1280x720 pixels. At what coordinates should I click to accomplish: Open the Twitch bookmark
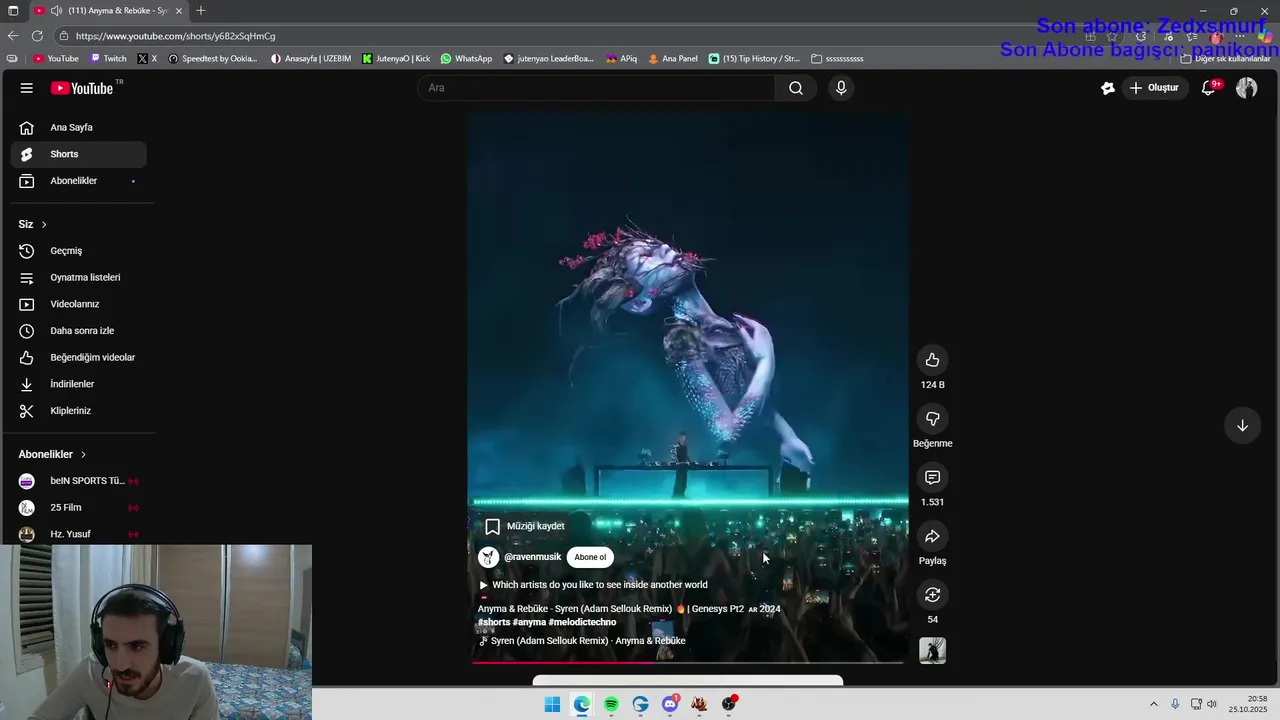point(108,59)
